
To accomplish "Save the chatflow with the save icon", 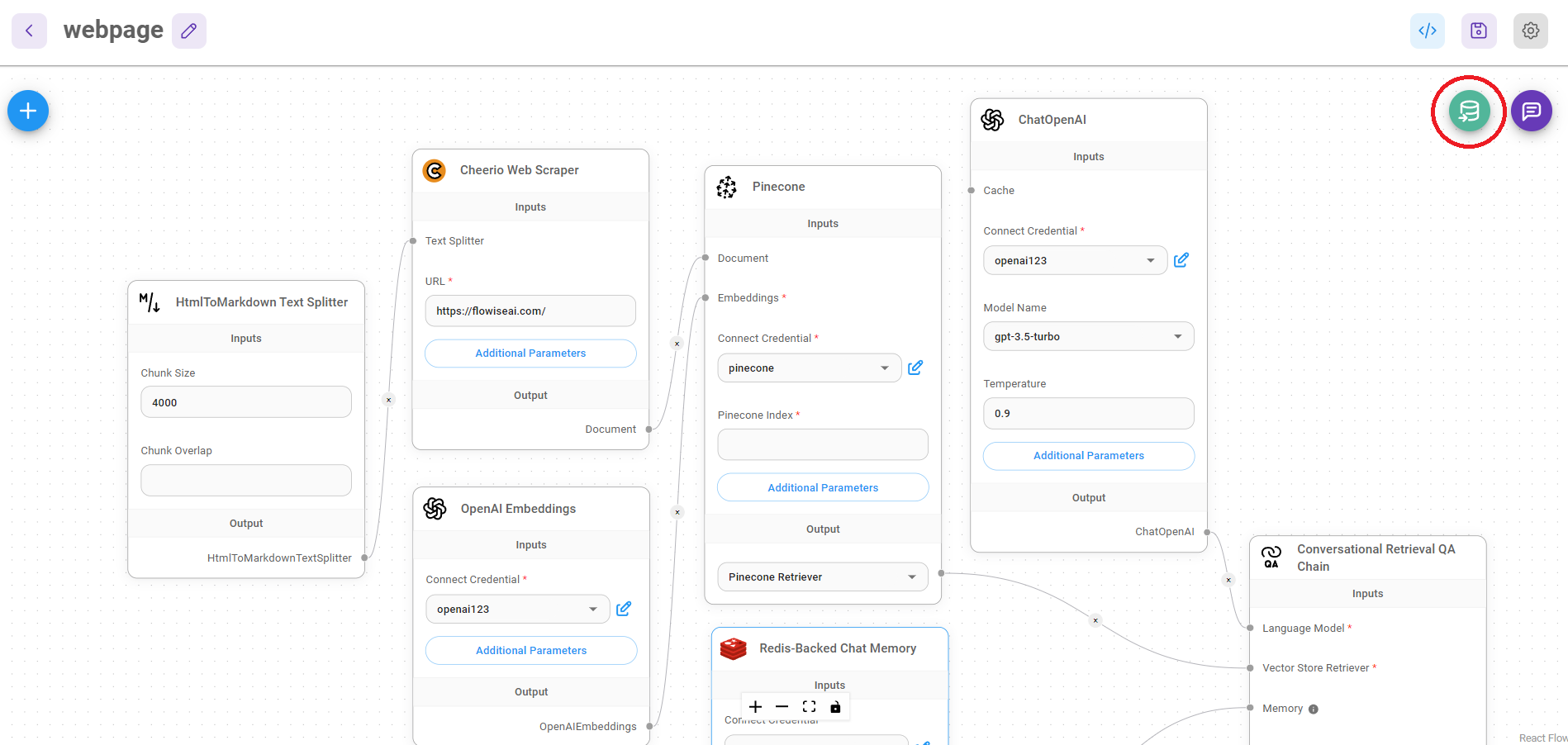I will coord(1478,31).
